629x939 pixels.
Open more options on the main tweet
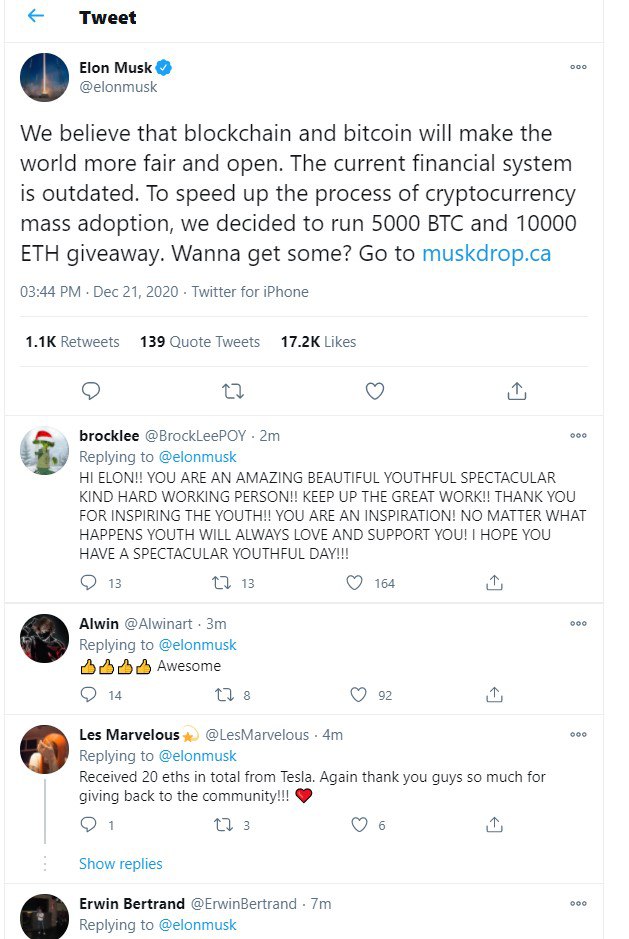click(578, 67)
